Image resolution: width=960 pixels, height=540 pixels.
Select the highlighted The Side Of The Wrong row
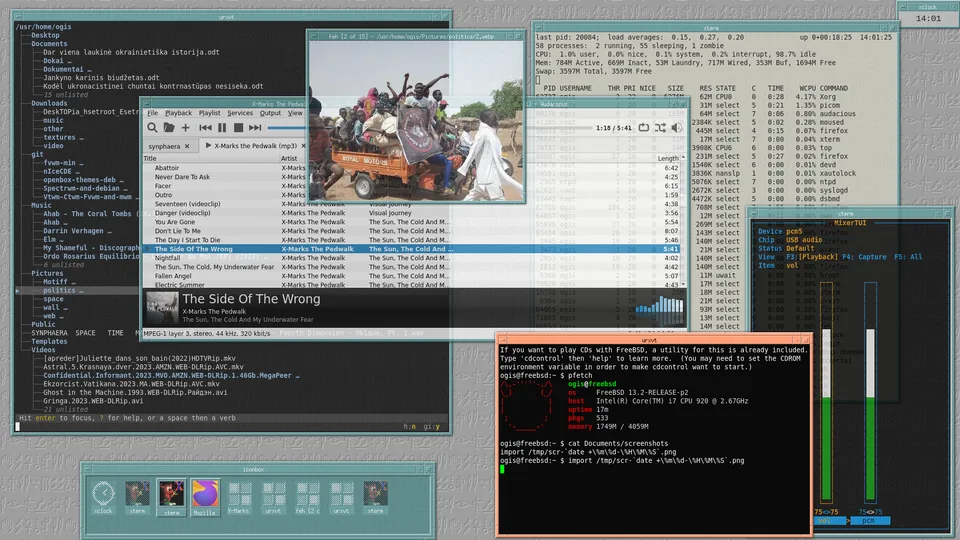point(411,249)
